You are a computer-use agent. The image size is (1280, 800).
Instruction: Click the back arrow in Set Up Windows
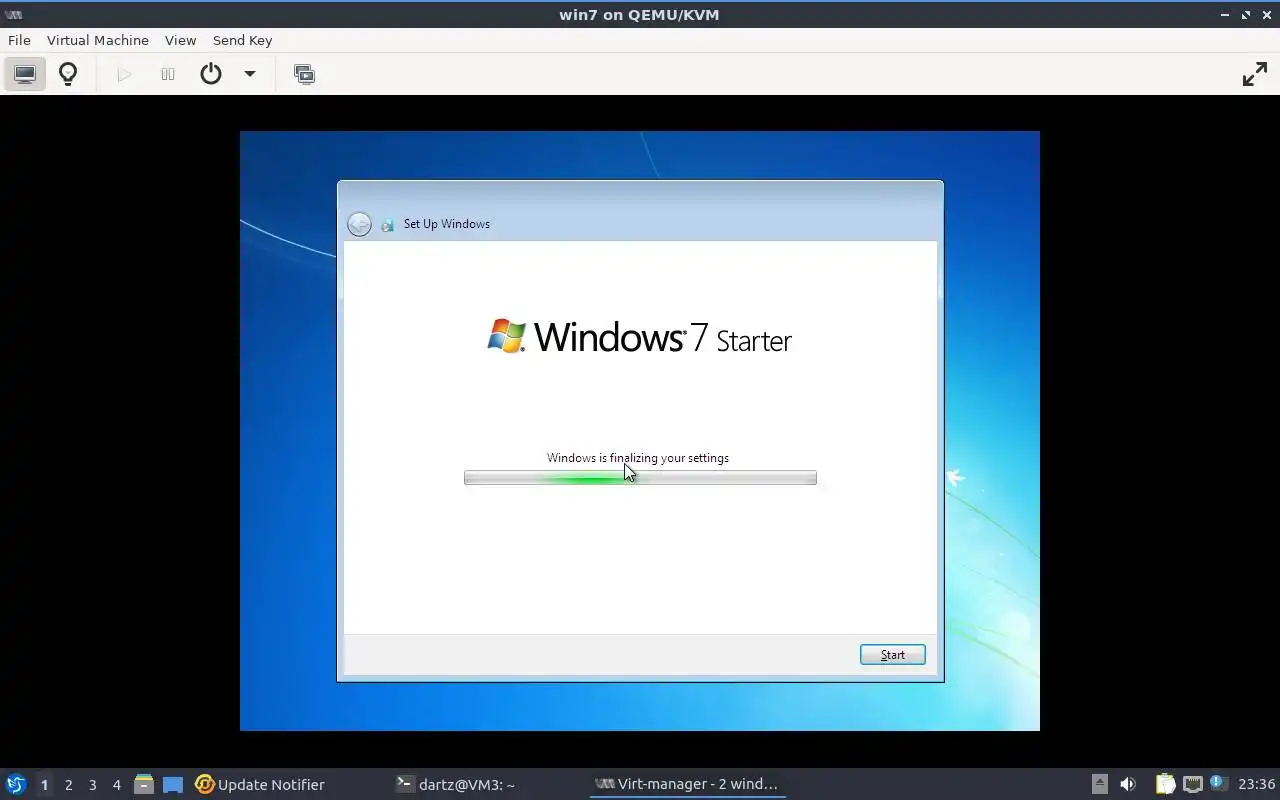click(359, 224)
